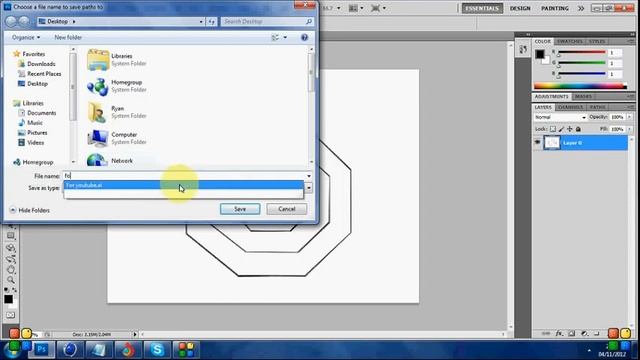Expand more workspaces chevron next to Painting
640x360 pixels.
pyautogui.click(x=581, y=8)
